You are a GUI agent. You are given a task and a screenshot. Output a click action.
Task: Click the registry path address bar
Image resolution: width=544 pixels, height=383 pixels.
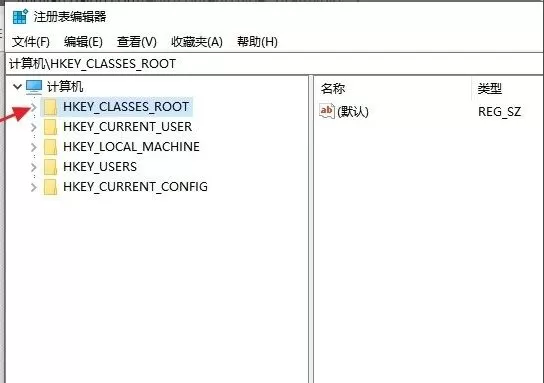coord(274,64)
